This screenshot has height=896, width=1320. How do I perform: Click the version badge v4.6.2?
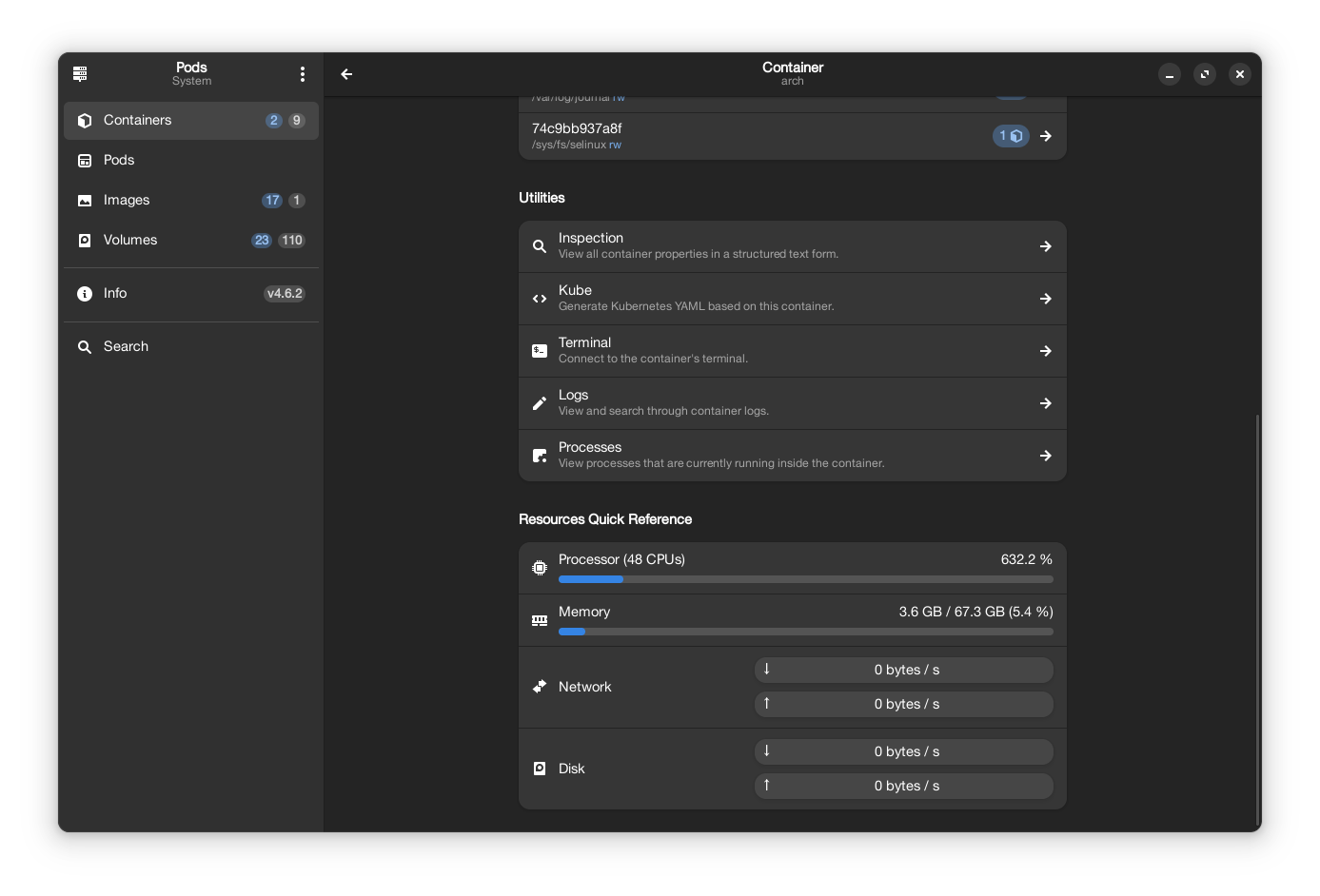285,294
